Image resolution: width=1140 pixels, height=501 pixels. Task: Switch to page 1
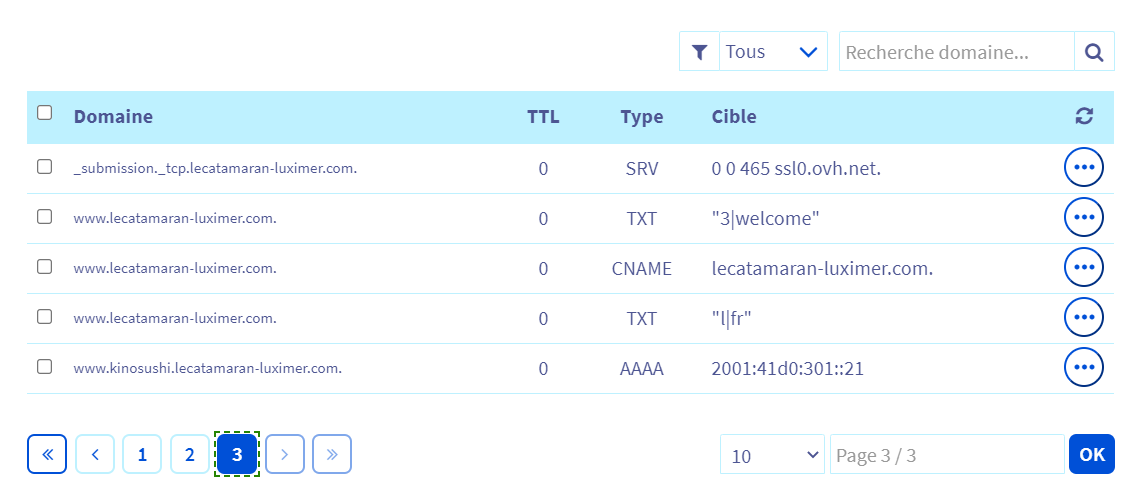click(x=142, y=455)
